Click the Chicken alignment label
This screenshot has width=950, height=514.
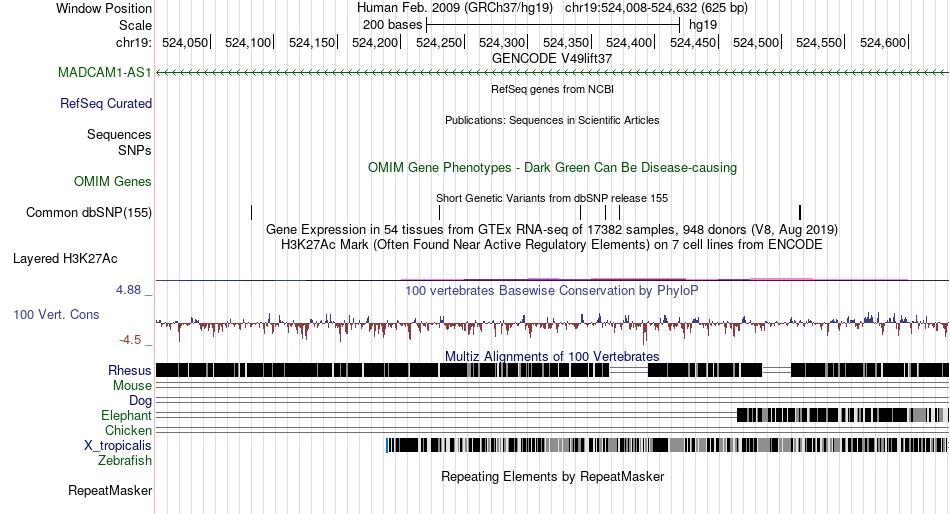pyautogui.click(x=128, y=430)
